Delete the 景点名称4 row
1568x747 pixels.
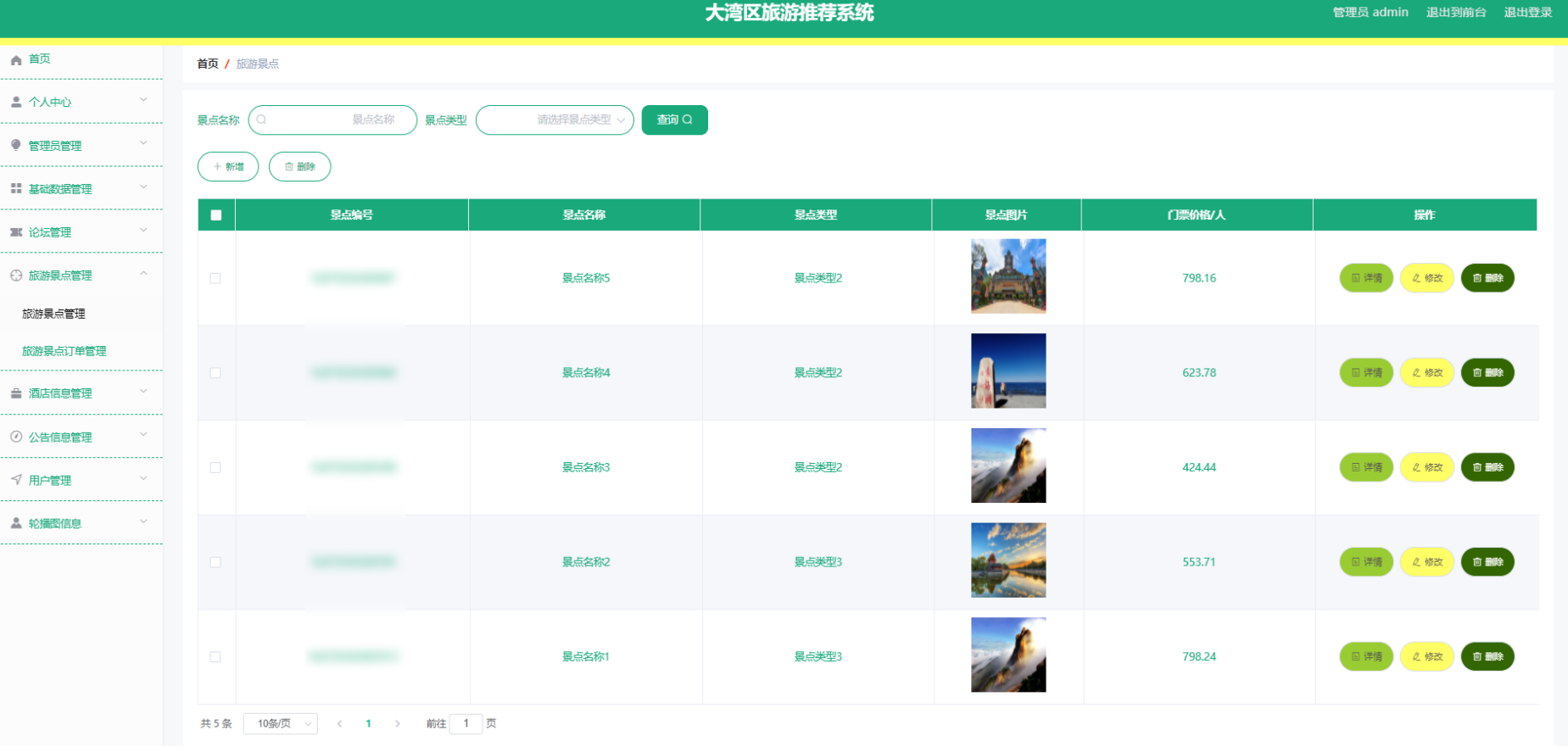[1487, 373]
